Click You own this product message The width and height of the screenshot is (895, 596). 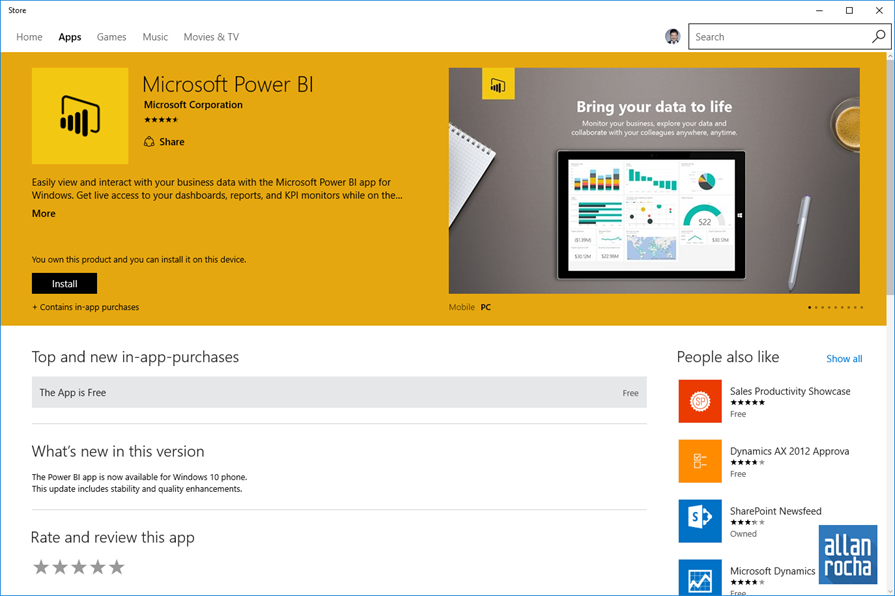[x=139, y=260]
